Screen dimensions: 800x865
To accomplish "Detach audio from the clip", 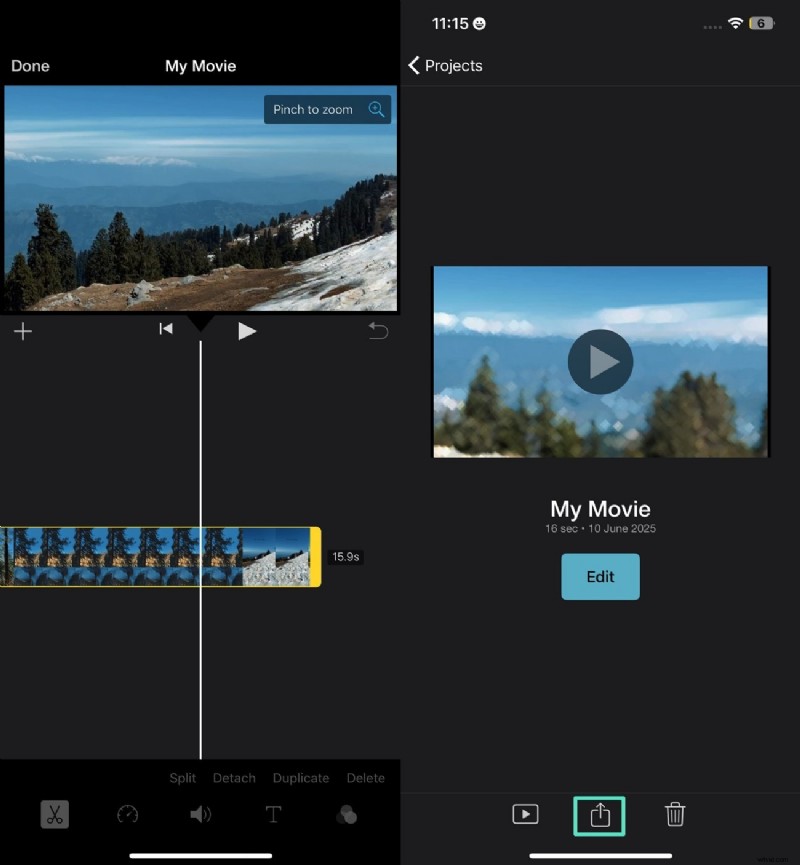I will tap(234, 778).
